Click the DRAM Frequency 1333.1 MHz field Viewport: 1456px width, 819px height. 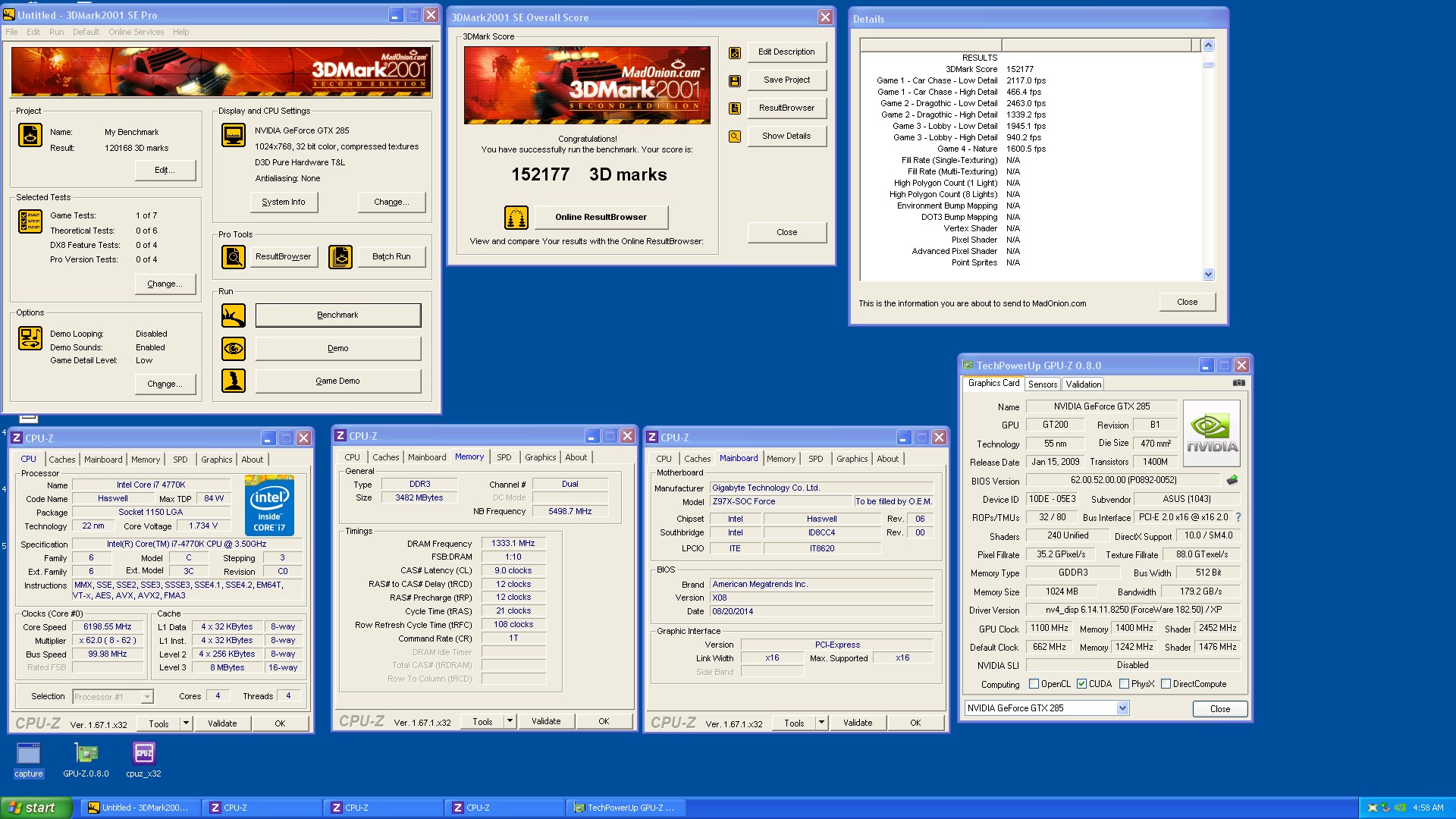513,544
